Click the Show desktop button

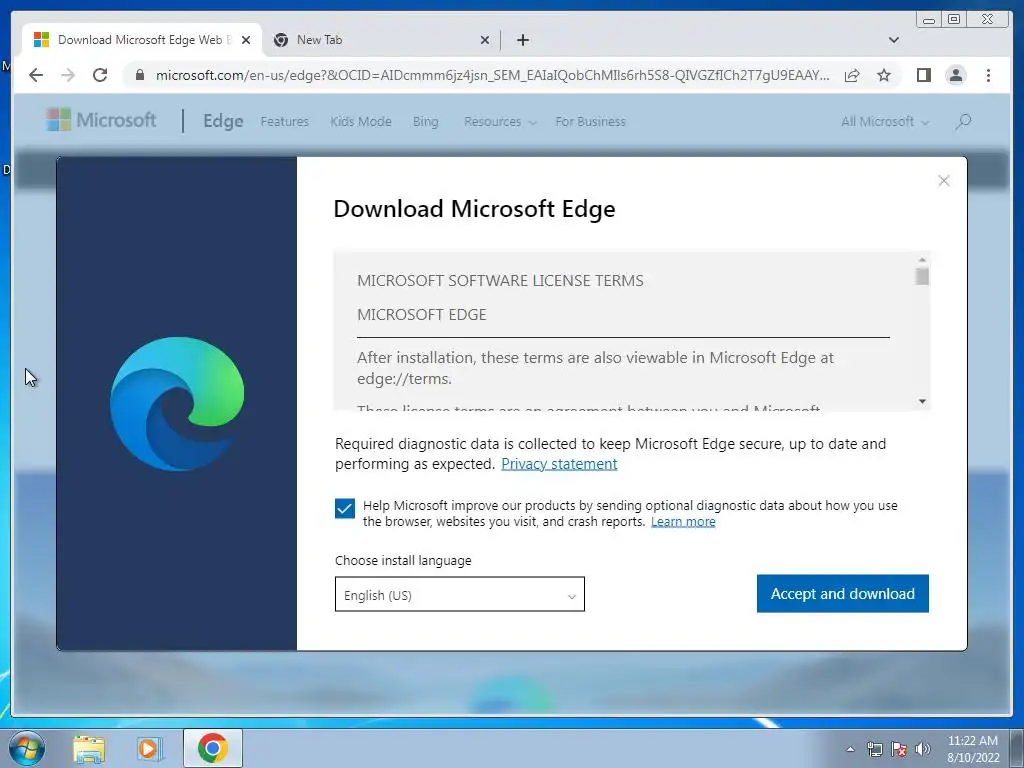pyautogui.click(x=1017, y=748)
